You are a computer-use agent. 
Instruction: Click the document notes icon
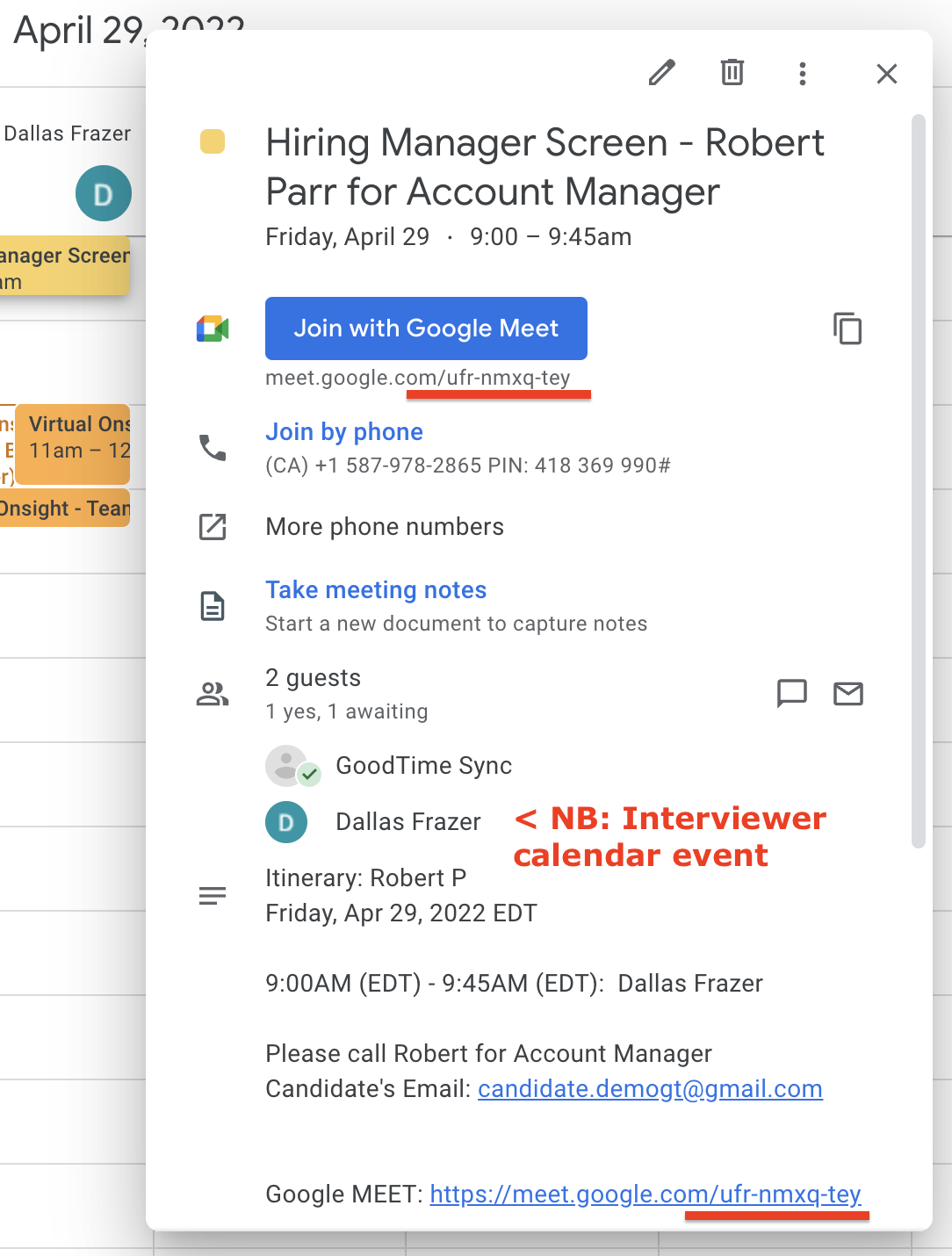click(213, 606)
